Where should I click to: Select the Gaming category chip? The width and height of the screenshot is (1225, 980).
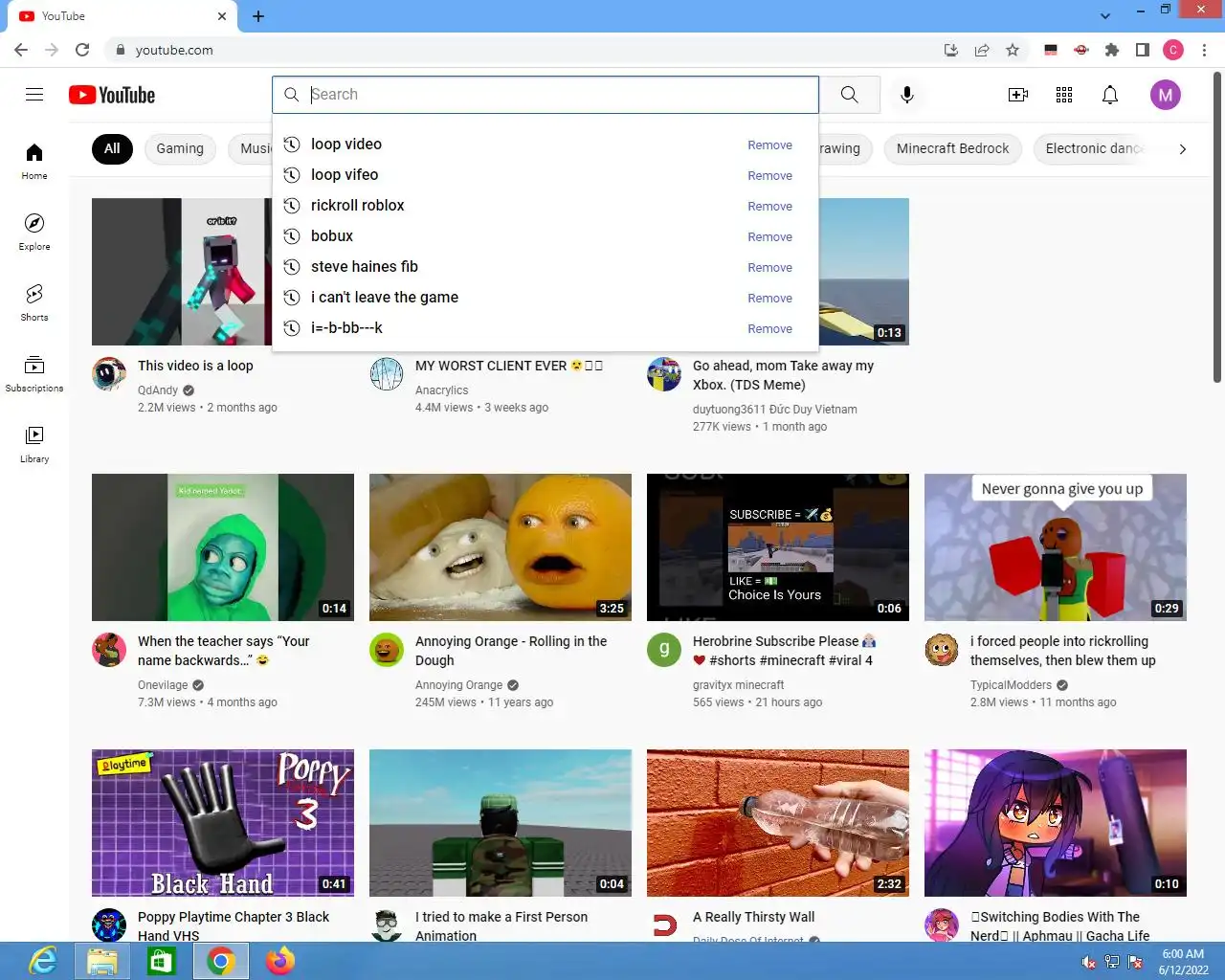[180, 148]
